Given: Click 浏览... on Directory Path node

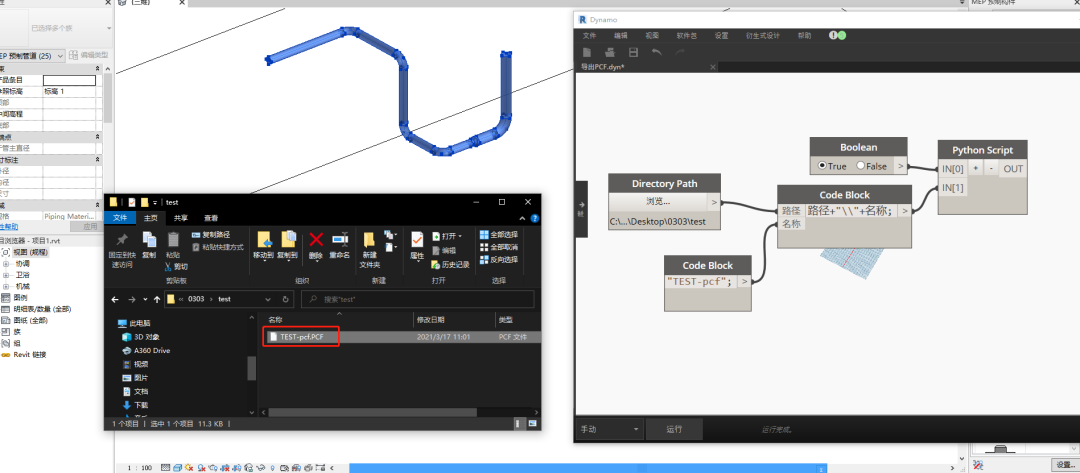Looking at the screenshot, I should coord(658,202).
